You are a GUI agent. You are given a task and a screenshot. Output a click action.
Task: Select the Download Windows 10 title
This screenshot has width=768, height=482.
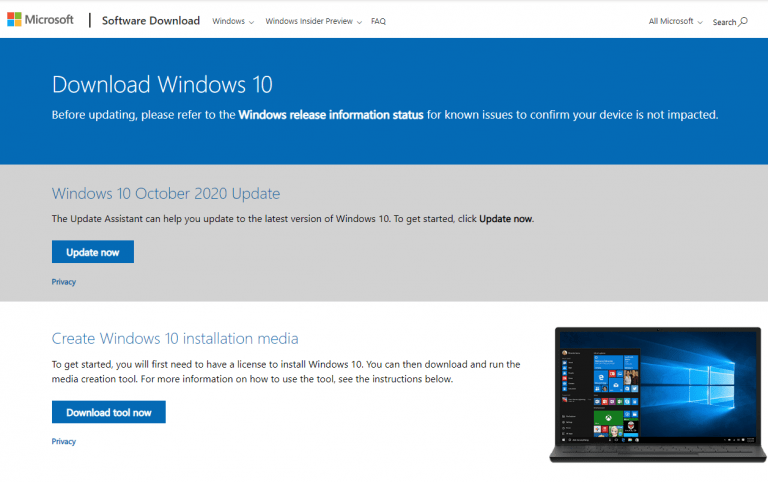(162, 85)
